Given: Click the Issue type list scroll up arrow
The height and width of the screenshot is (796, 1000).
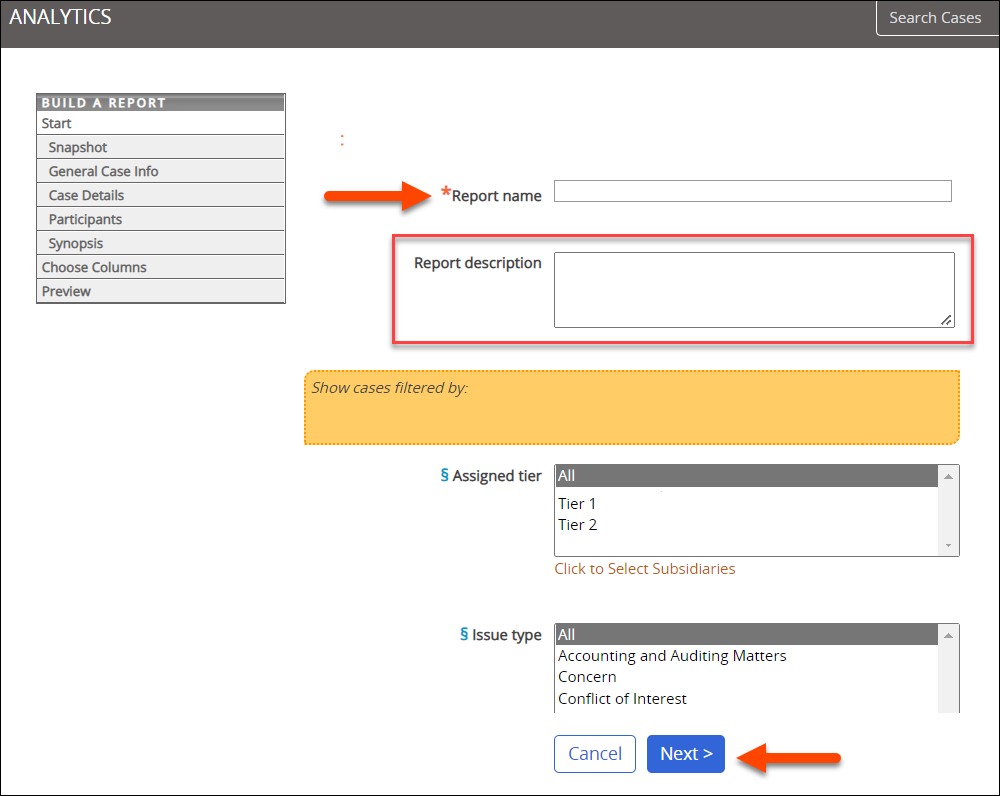Looking at the screenshot, I should click(x=948, y=635).
